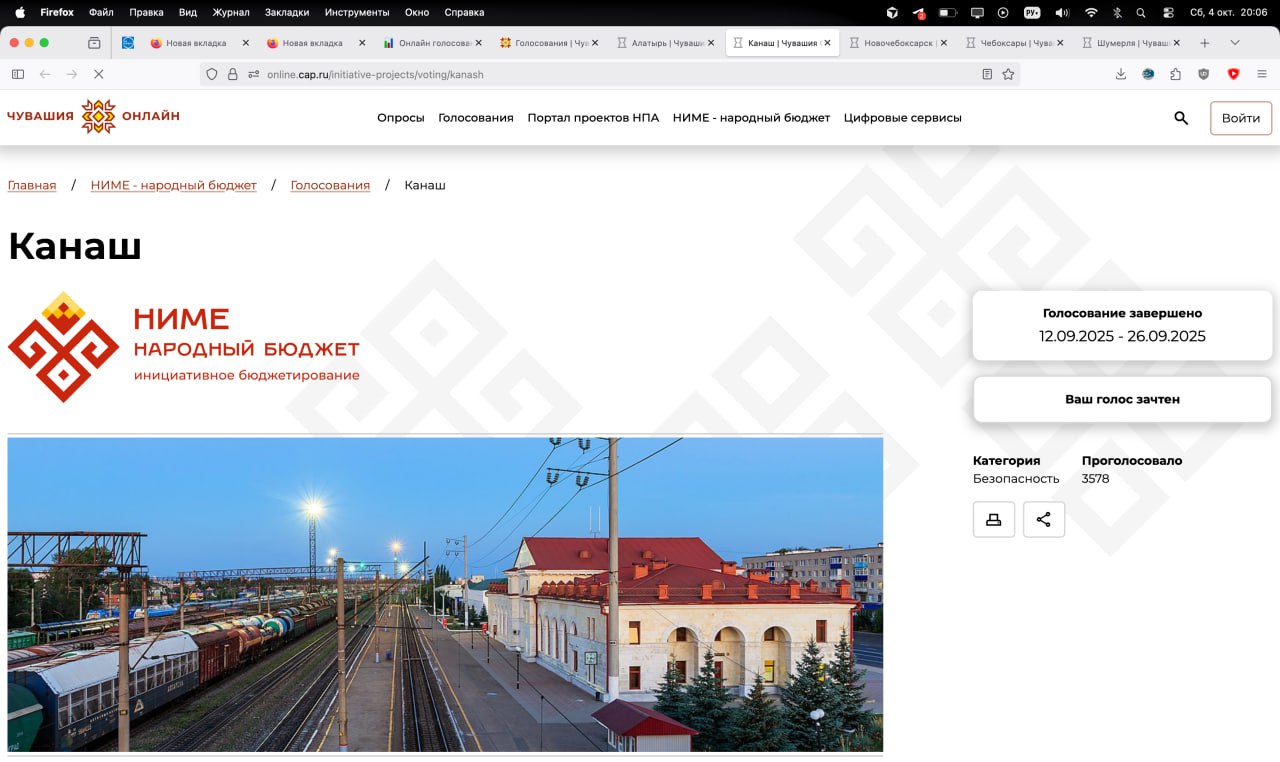
Task: Open site search via magnifier icon
Action: pyautogui.click(x=1181, y=118)
